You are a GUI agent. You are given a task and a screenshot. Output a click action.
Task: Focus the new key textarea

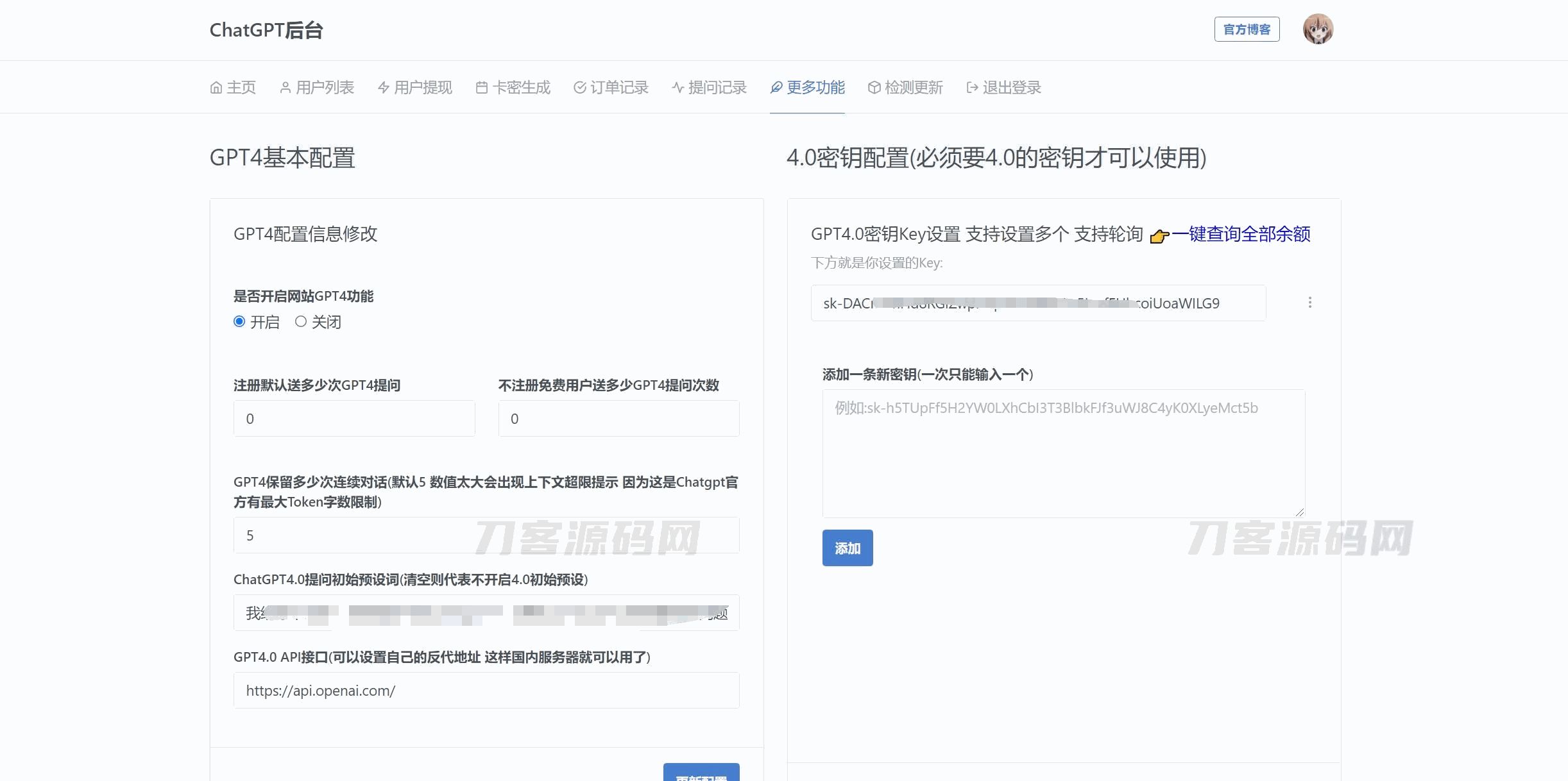pos(1063,453)
